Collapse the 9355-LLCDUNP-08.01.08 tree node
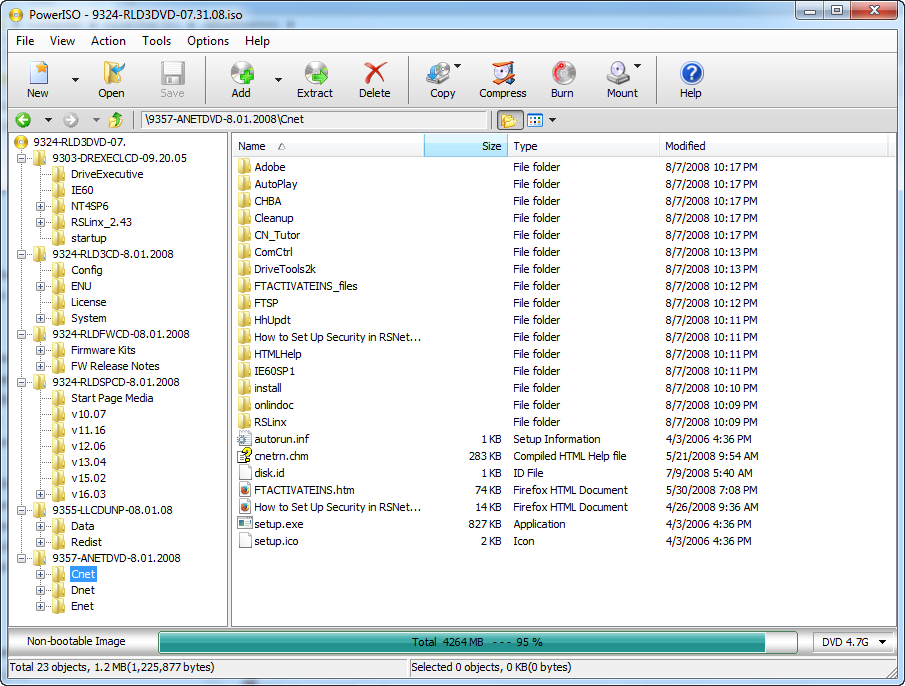 pyautogui.click(x=21, y=510)
